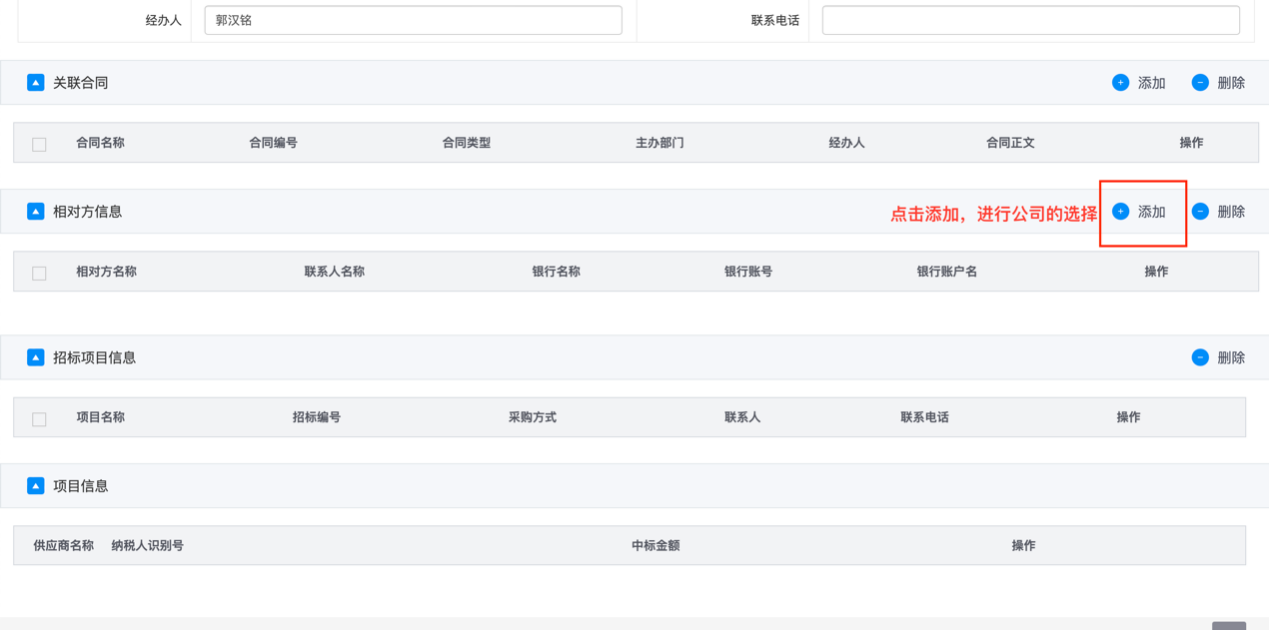Collapse the 招标项目信息 section
The height and width of the screenshot is (630, 1269).
(36, 357)
